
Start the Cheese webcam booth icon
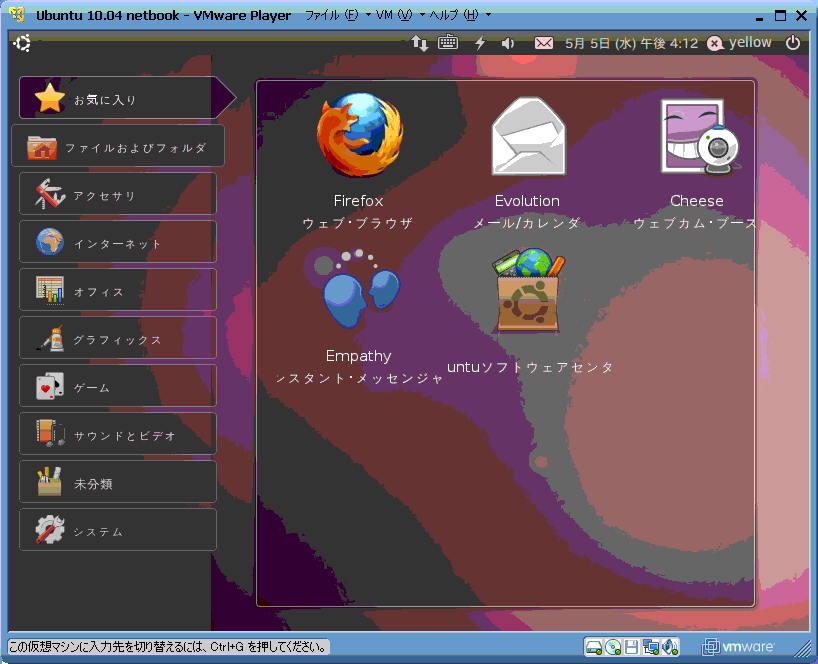pyautogui.click(x=700, y=137)
